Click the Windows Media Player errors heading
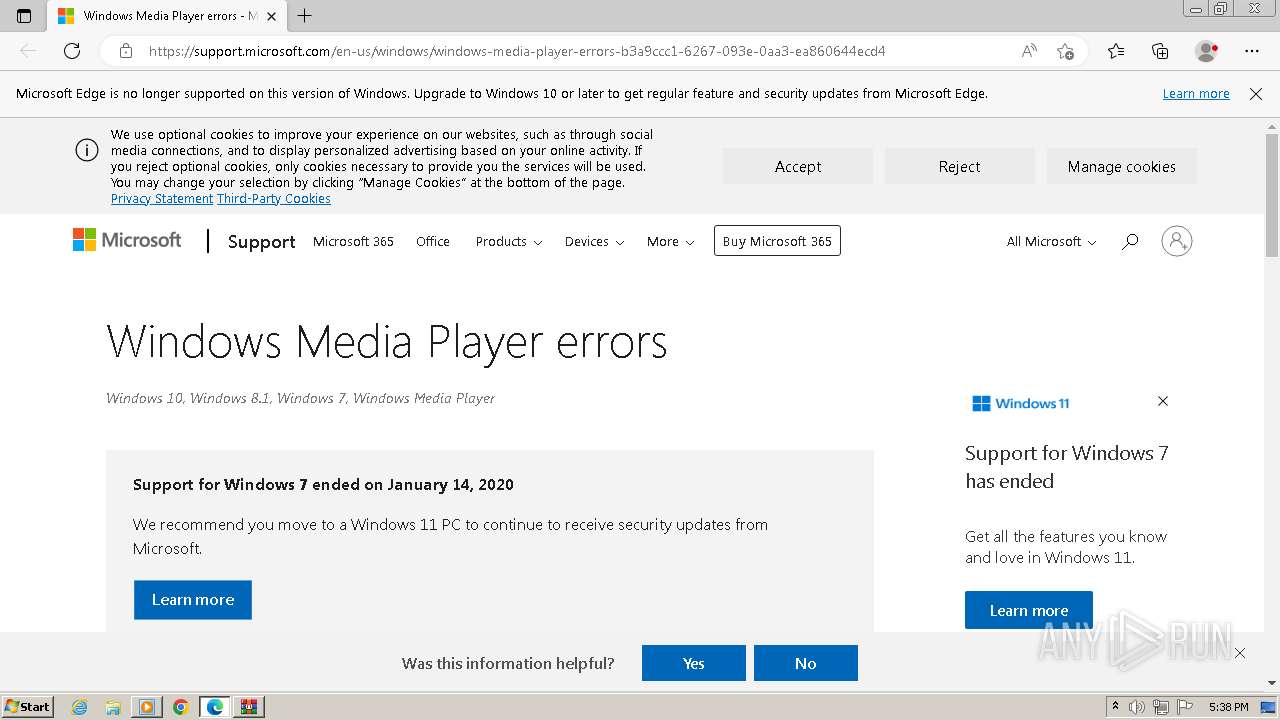The width and height of the screenshot is (1280, 720). coord(387,342)
